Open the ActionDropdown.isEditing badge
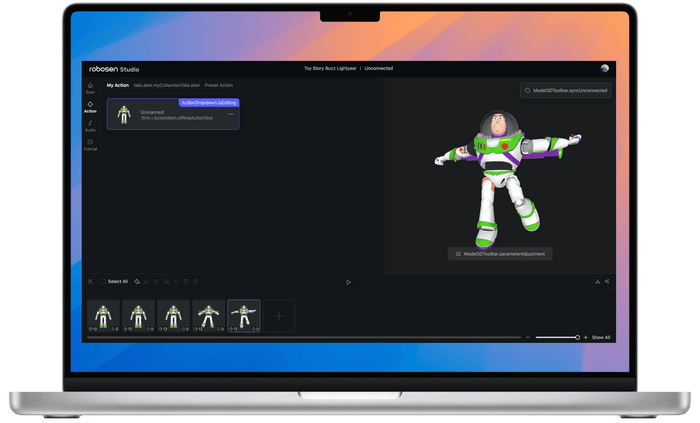Image resolution: width=700 pixels, height=423 pixels. pyautogui.click(x=207, y=102)
